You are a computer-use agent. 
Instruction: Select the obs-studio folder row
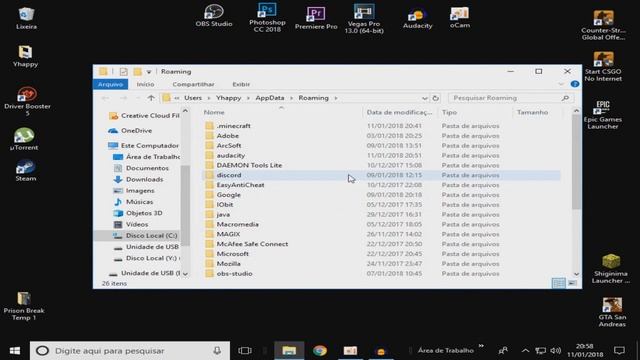[x=381, y=273]
